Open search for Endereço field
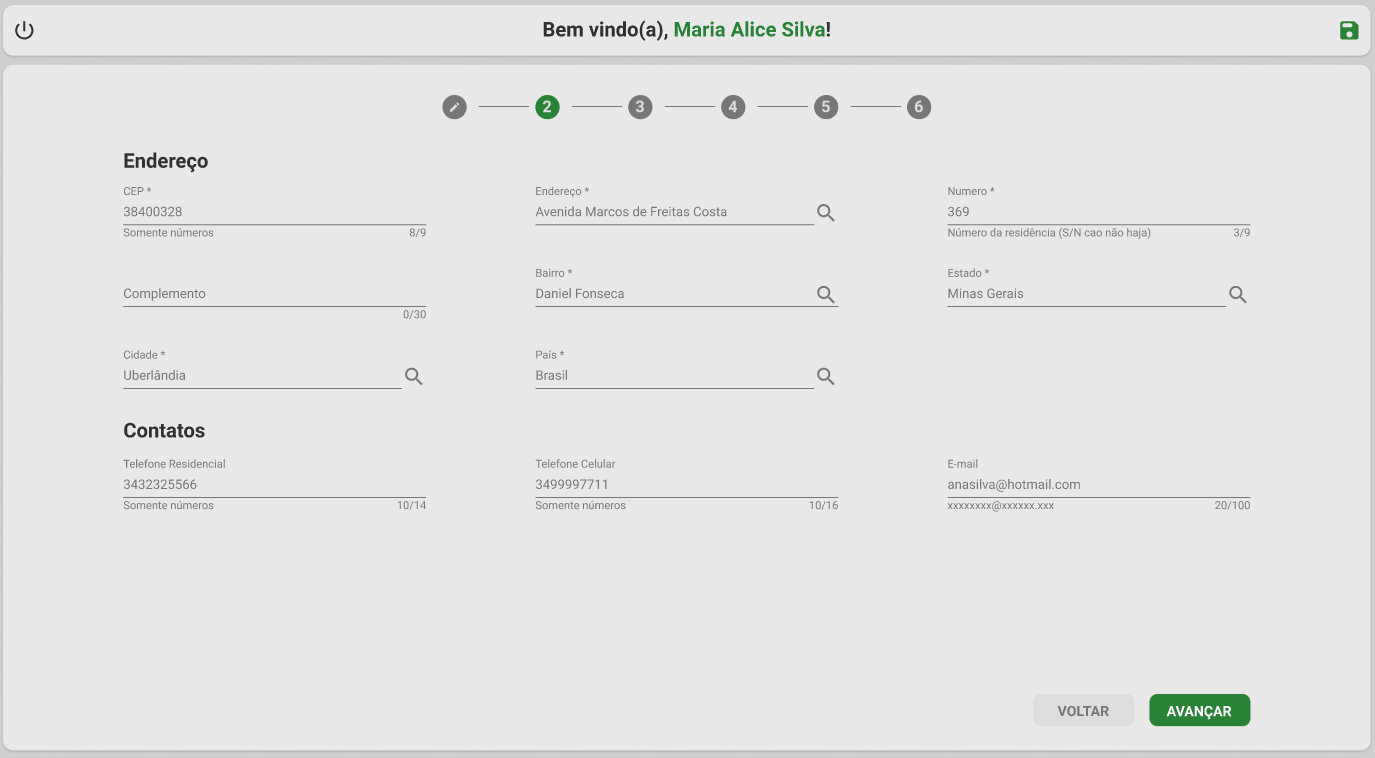Screen dimensions: 1375x758 tap(825, 212)
